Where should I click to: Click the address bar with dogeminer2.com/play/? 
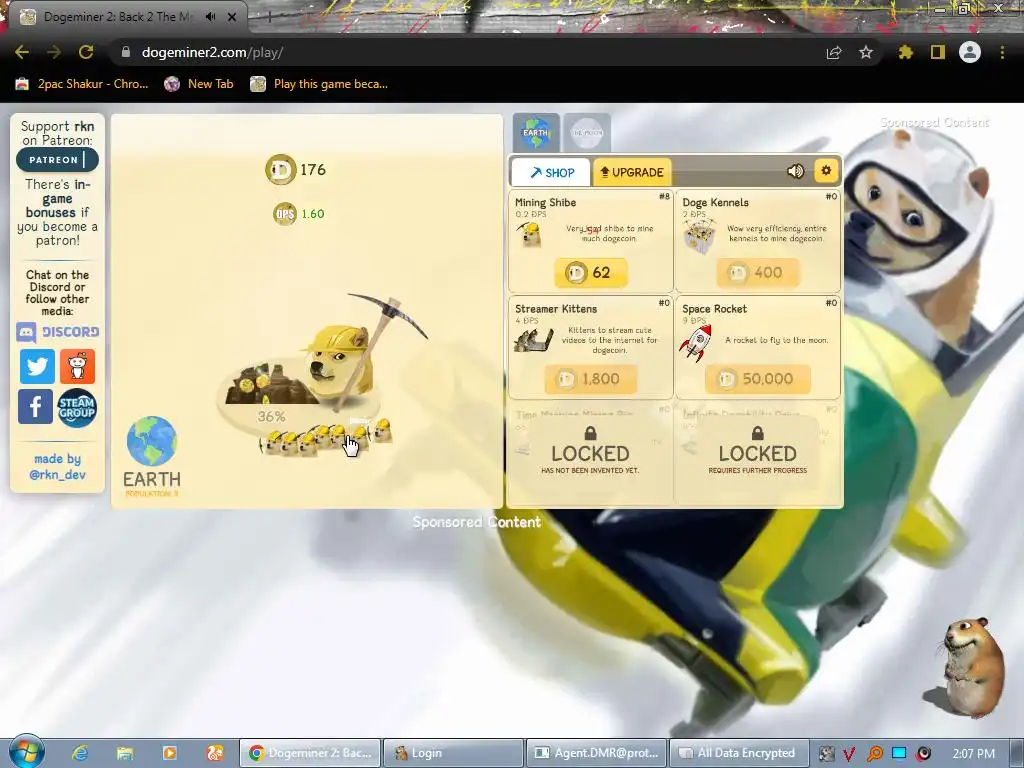coord(212,52)
